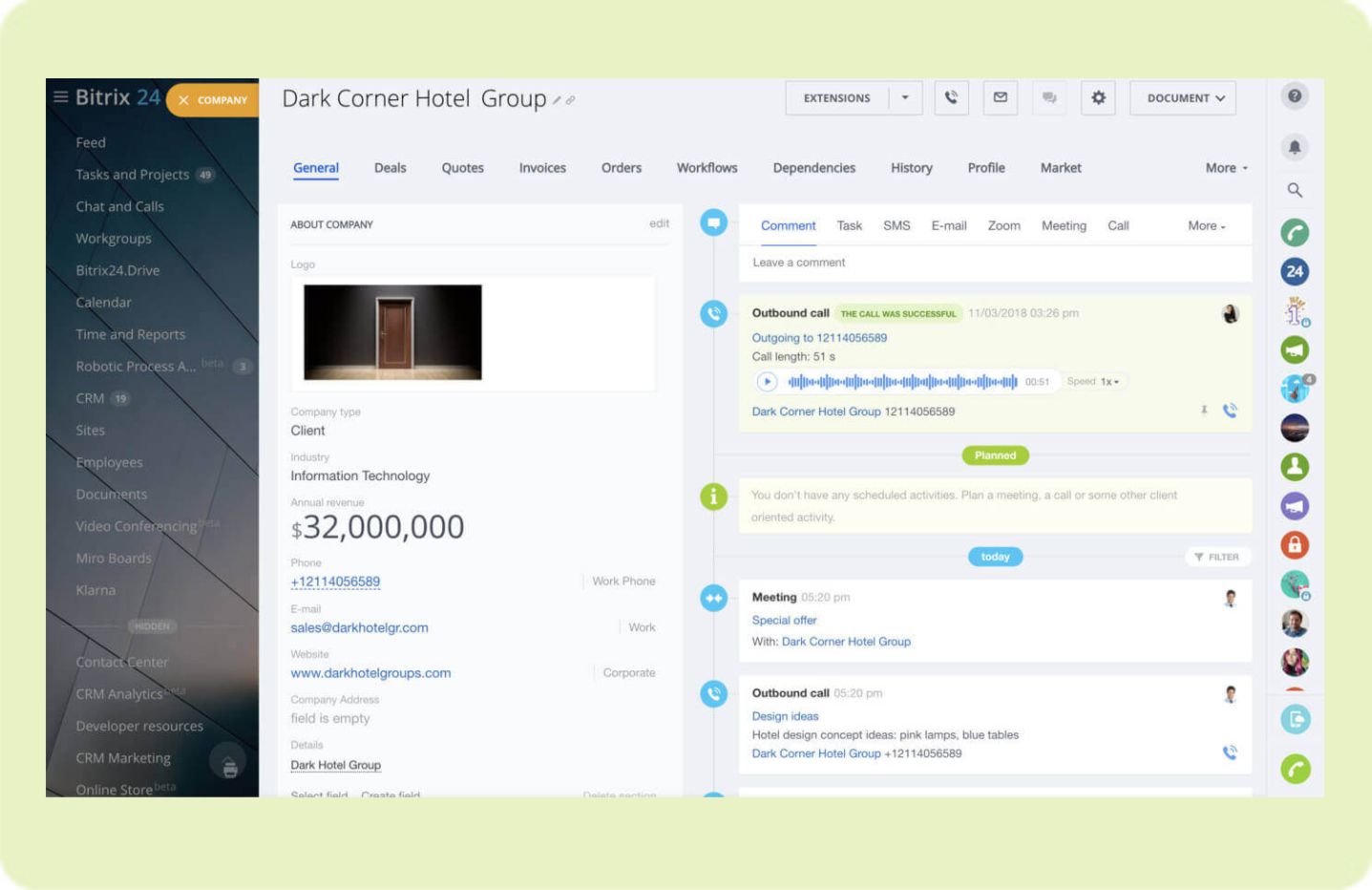The height and width of the screenshot is (890, 1372).
Task: Click the help question mark icon
Action: tap(1295, 95)
